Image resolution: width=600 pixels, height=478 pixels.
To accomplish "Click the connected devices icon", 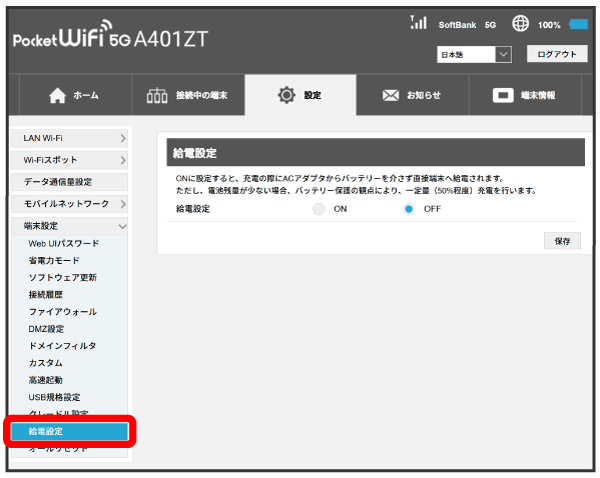I will (x=158, y=96).
